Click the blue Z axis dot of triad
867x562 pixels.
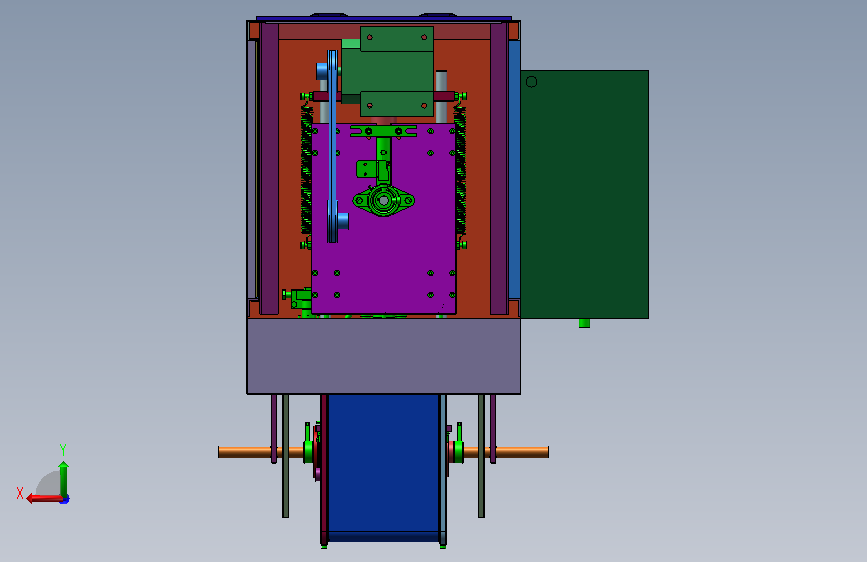[65, 499]
